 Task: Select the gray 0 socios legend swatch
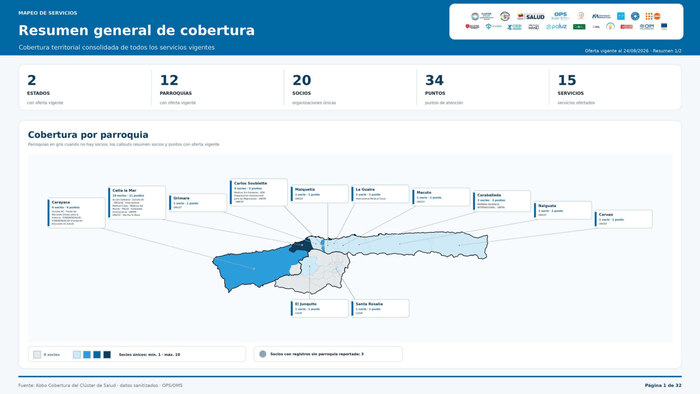pos(37,355)
